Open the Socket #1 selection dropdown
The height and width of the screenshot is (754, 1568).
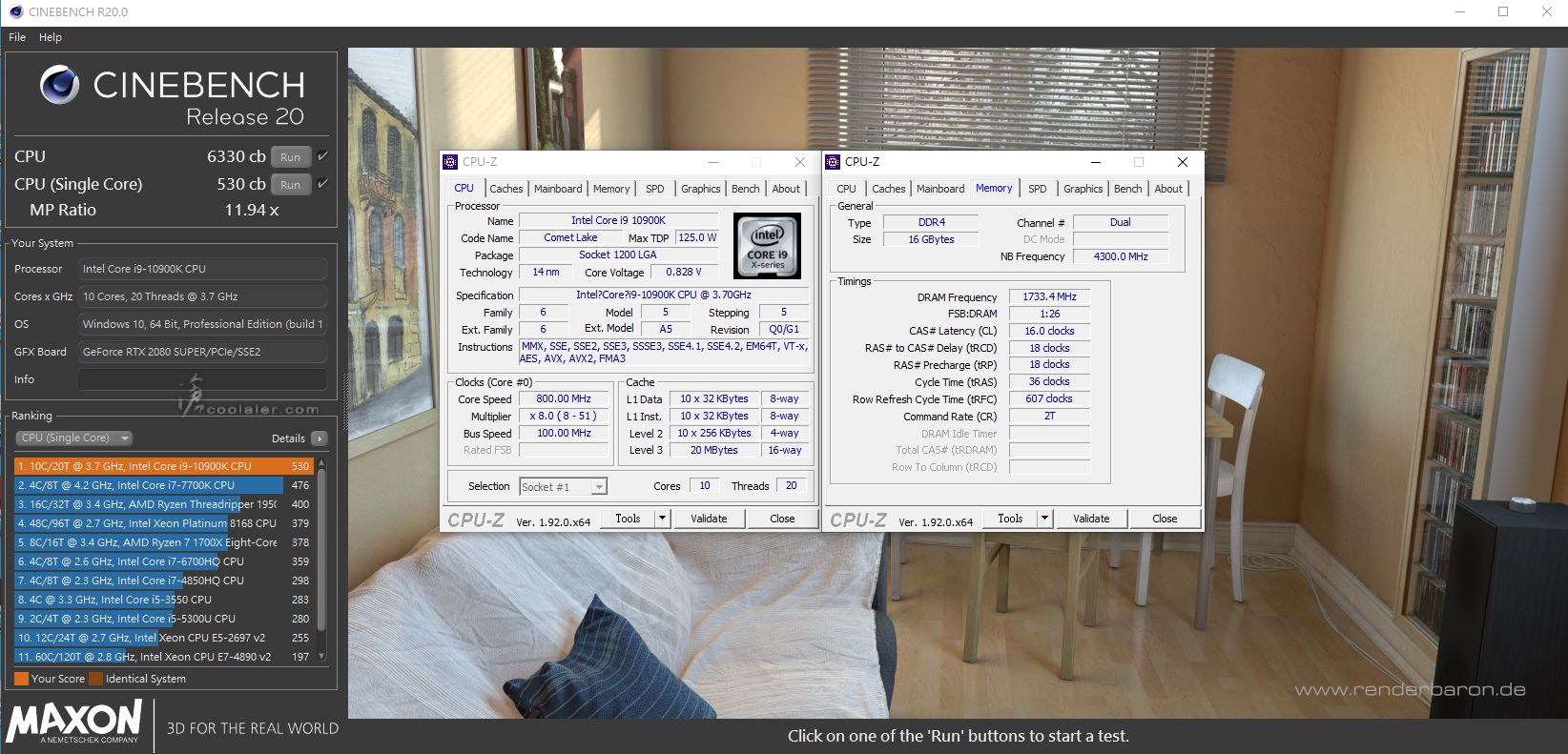coord(563,487)
